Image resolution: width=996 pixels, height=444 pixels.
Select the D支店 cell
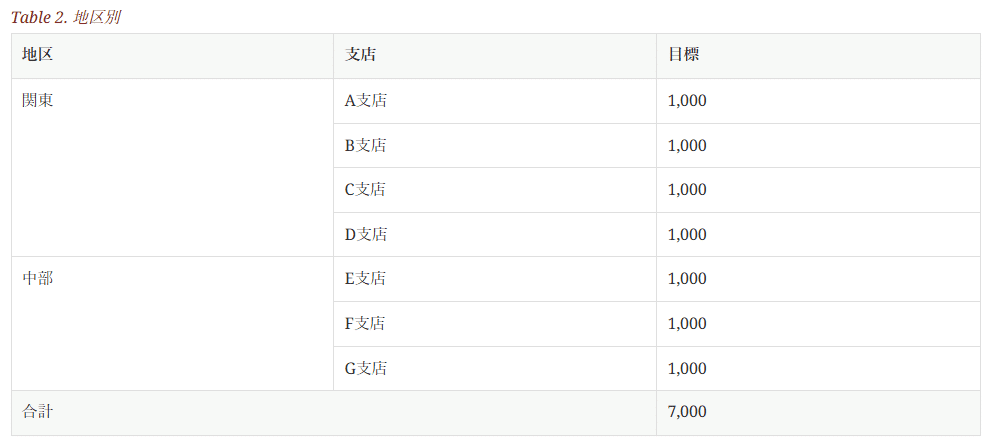coord(365,234)
